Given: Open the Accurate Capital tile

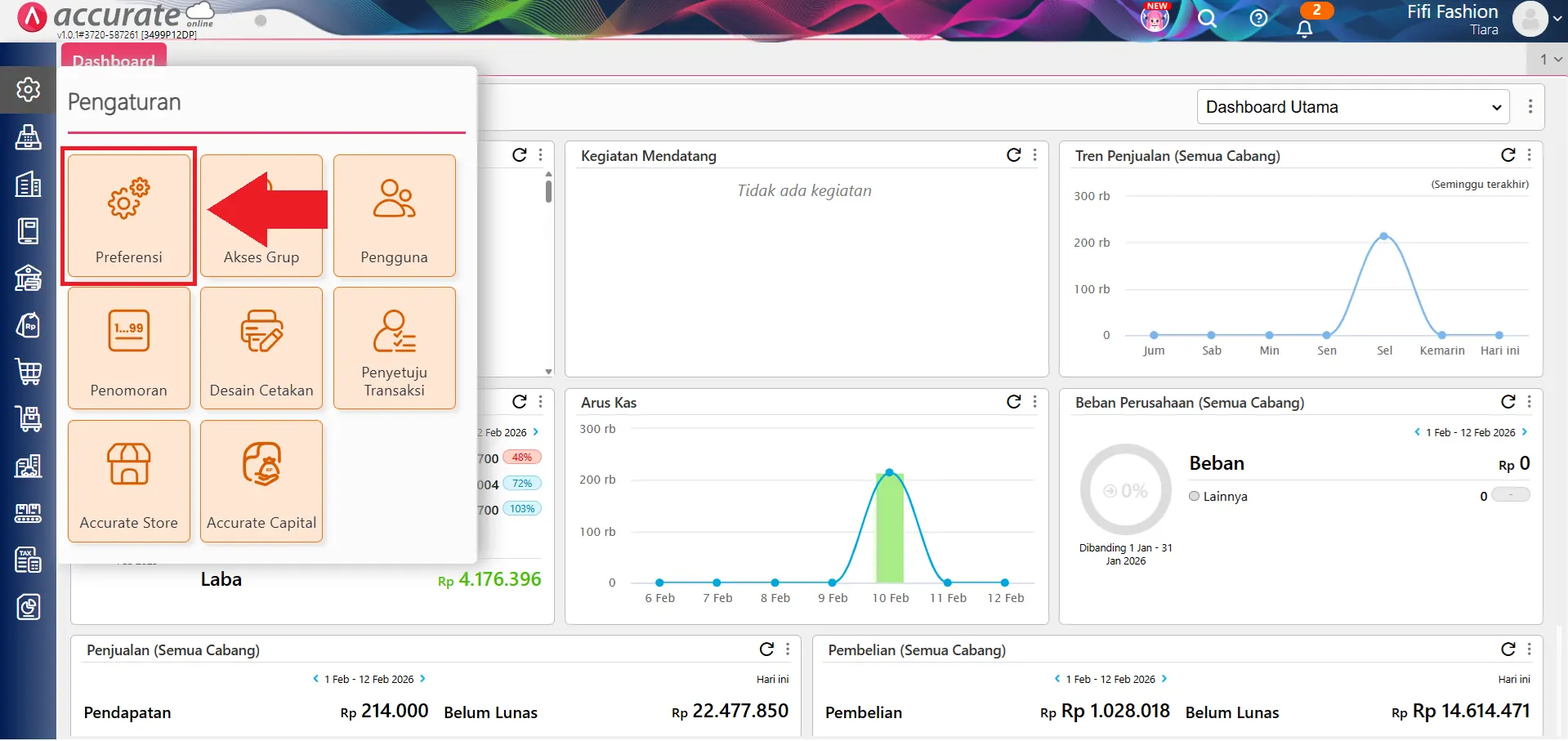Looking at the screenshot, I should pyautogui.click(x=261, y=481).
